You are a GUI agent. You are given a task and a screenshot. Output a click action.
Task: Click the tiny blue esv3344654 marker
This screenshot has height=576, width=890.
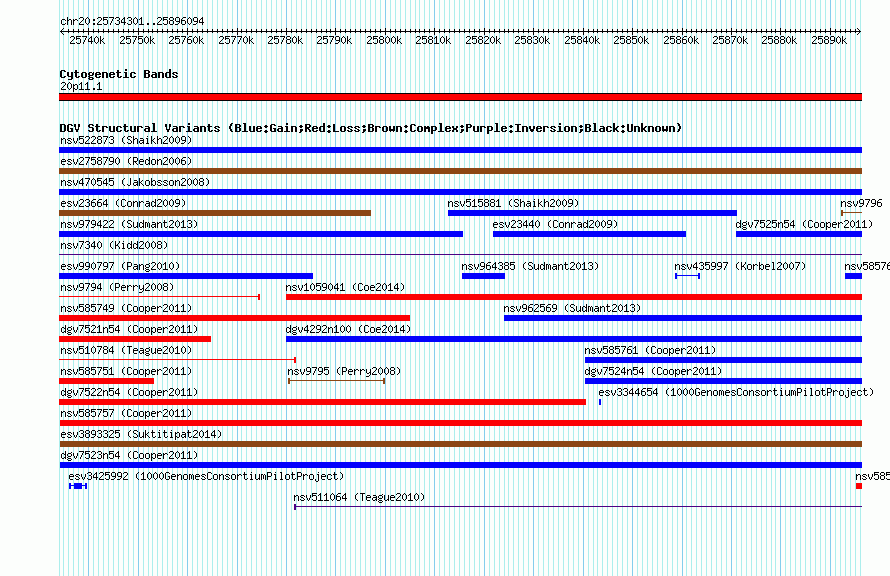pyautogui.click(x=600, y=402)
